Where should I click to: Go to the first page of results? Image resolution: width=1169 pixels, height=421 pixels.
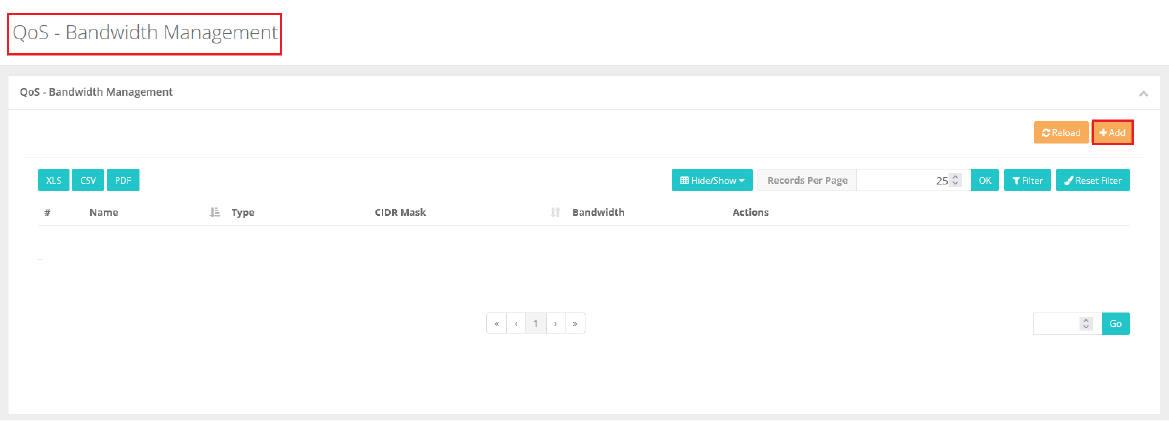pyautogui.click(x=496, y=324)
